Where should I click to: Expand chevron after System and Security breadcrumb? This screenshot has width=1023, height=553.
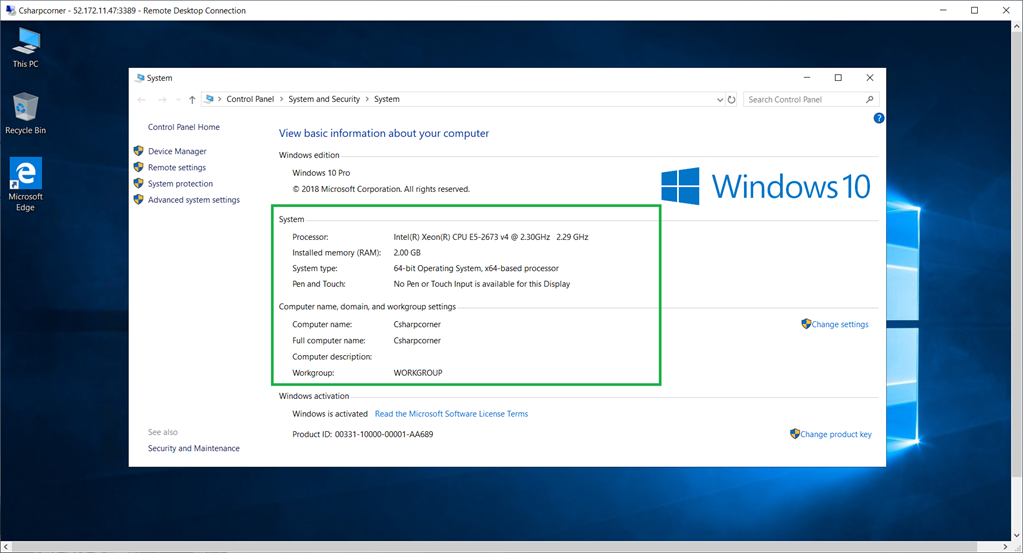367,99
